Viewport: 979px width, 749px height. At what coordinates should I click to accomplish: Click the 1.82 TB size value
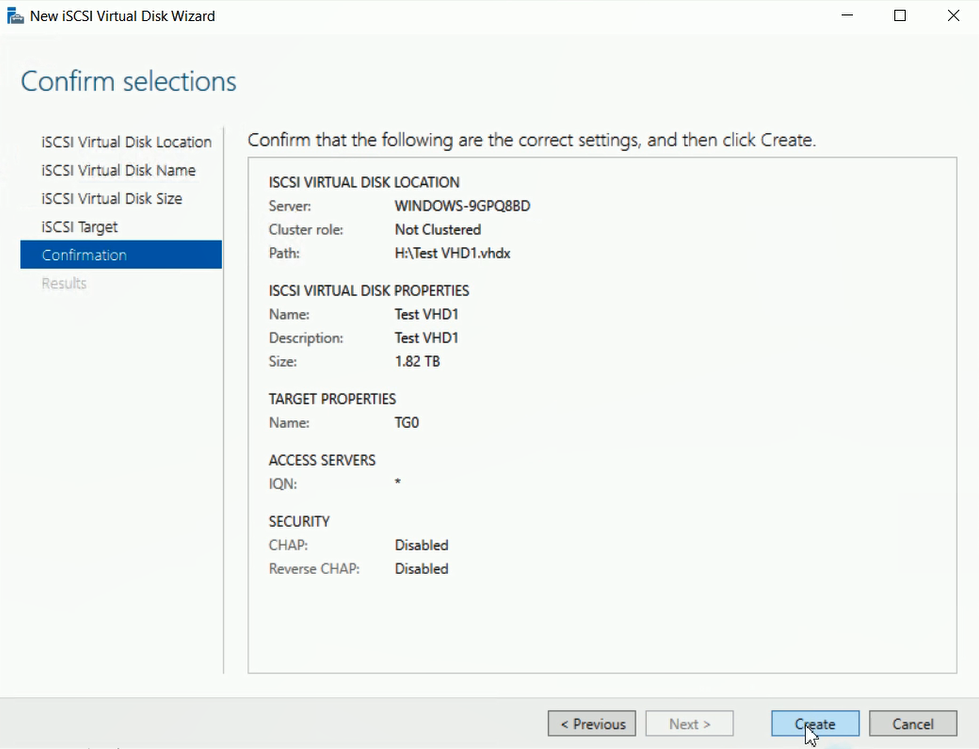(x=417, y=361)
